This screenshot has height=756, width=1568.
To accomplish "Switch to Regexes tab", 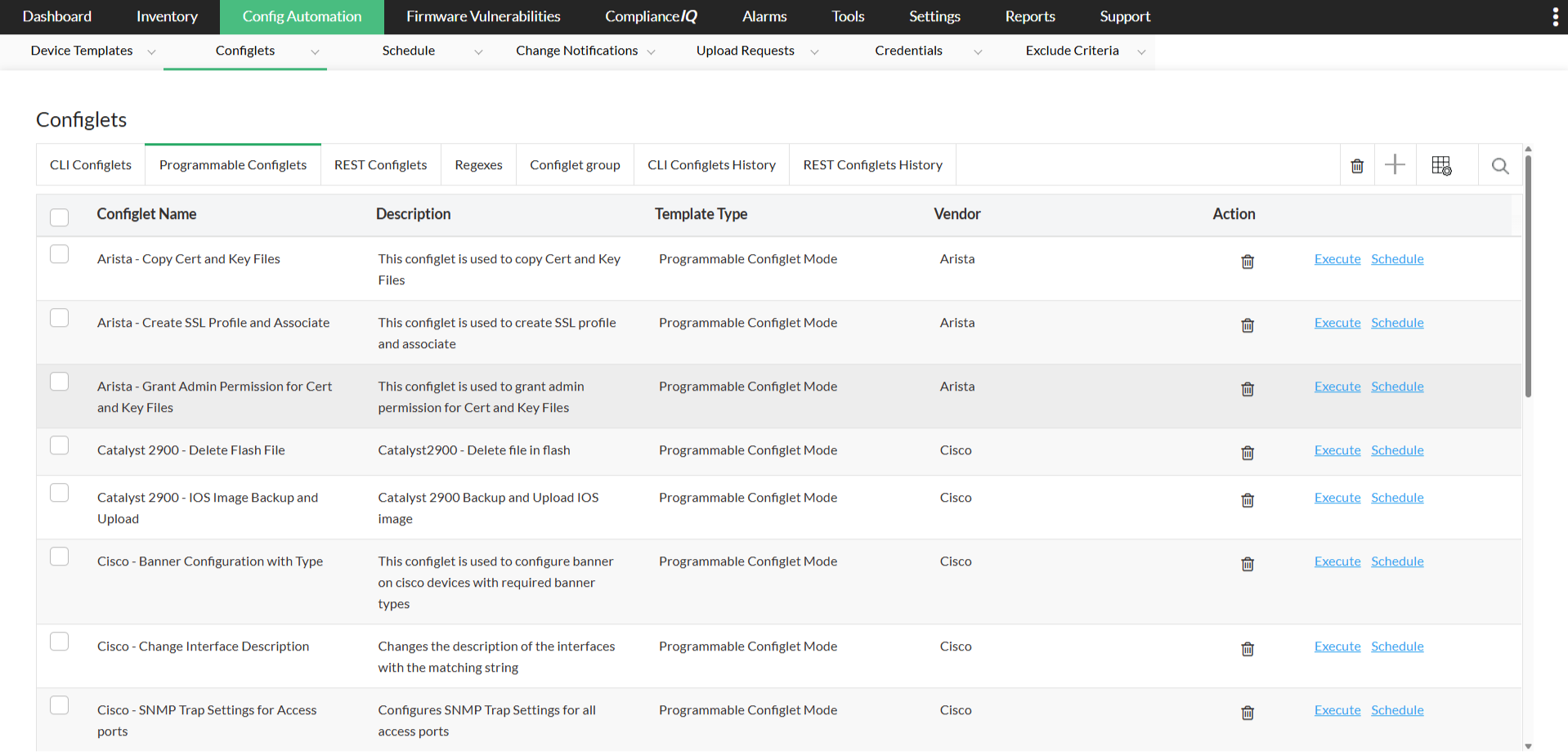I will [x=478, y=165].
